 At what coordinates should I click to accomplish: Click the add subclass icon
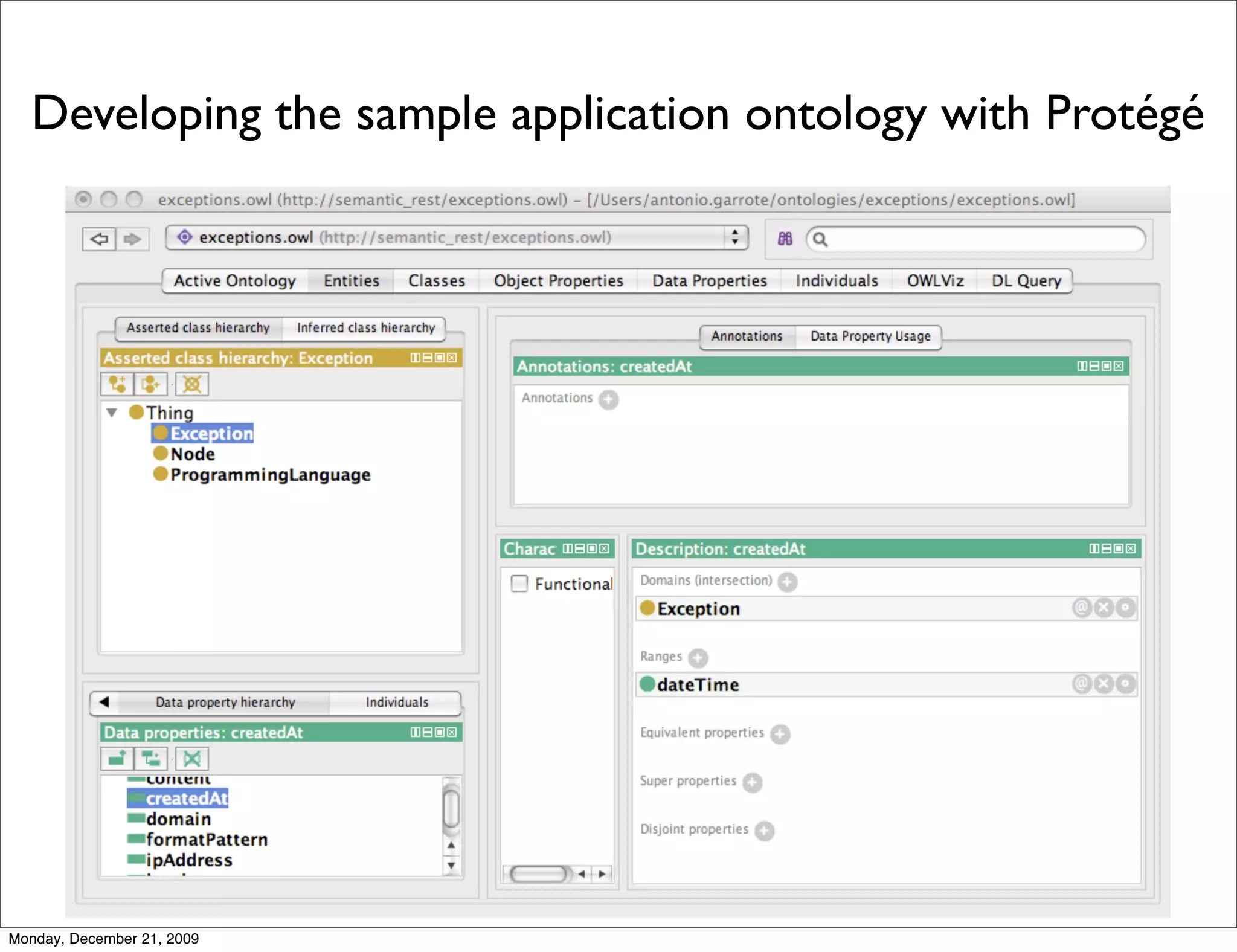[117, 384]
